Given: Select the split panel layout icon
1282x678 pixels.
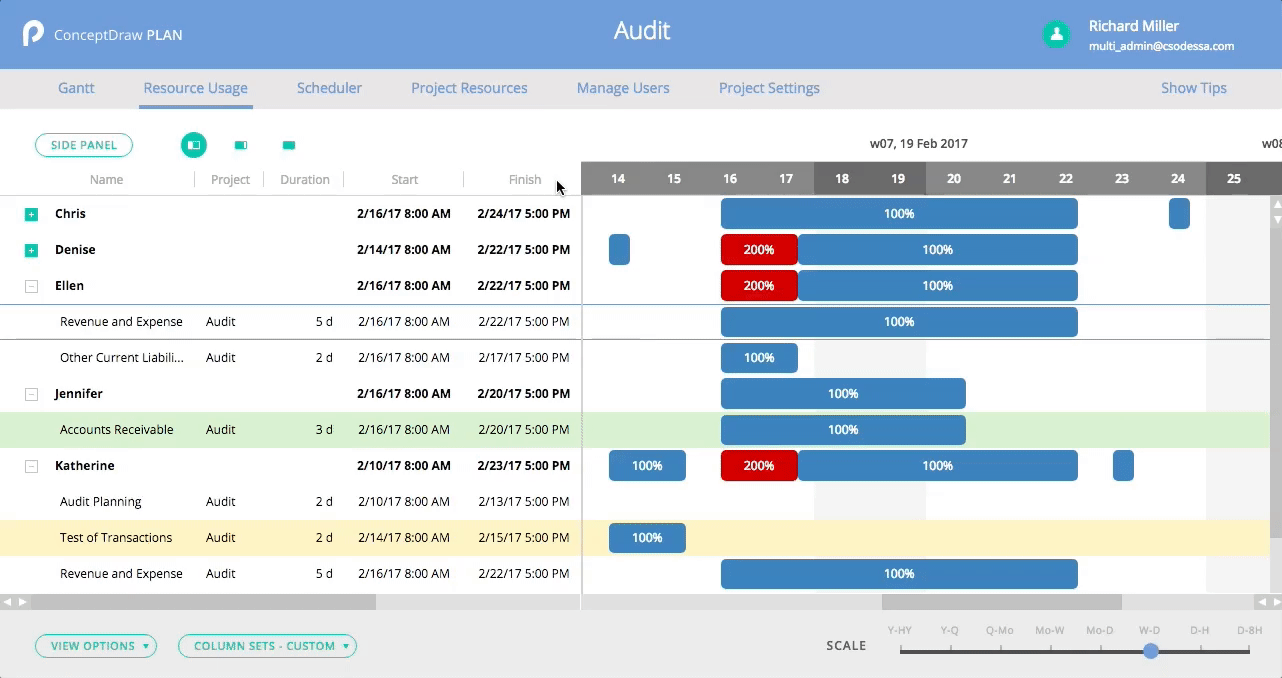Looking at the screenshot, I should coord(194,145).
